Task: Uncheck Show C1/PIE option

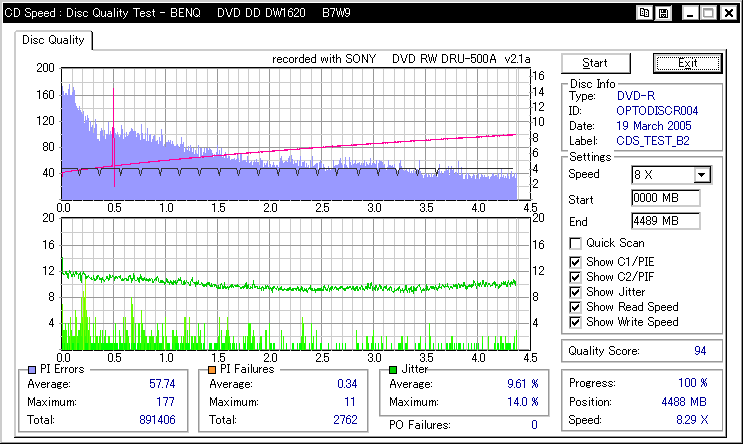Action: tap(575, 262)
